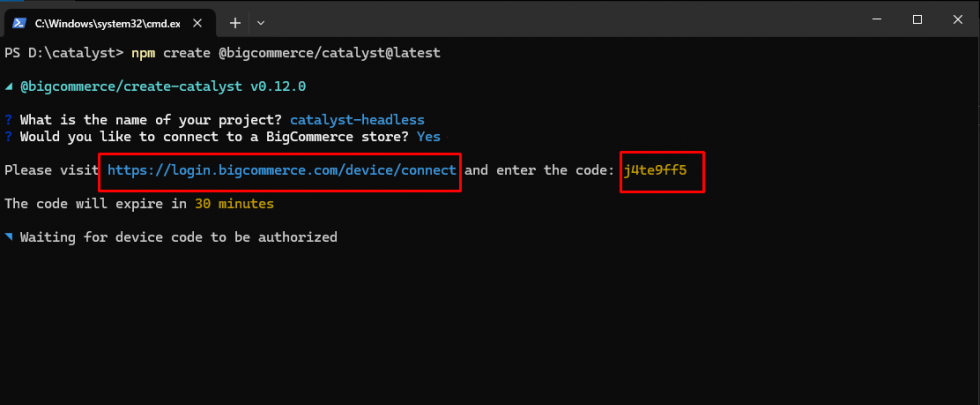Click the question mark beside project name prompt
The height and width of the screenshot is (405, 980).
9,120
